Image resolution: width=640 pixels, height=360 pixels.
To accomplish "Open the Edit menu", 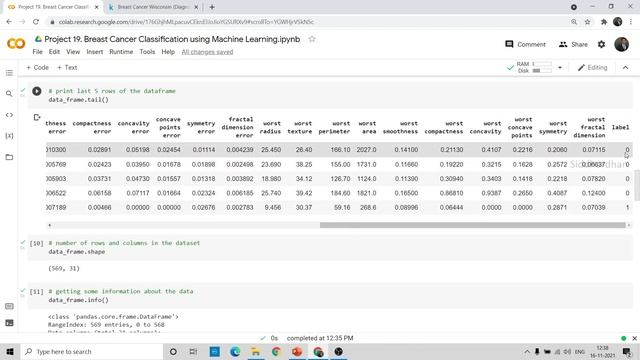I will 54,52.
